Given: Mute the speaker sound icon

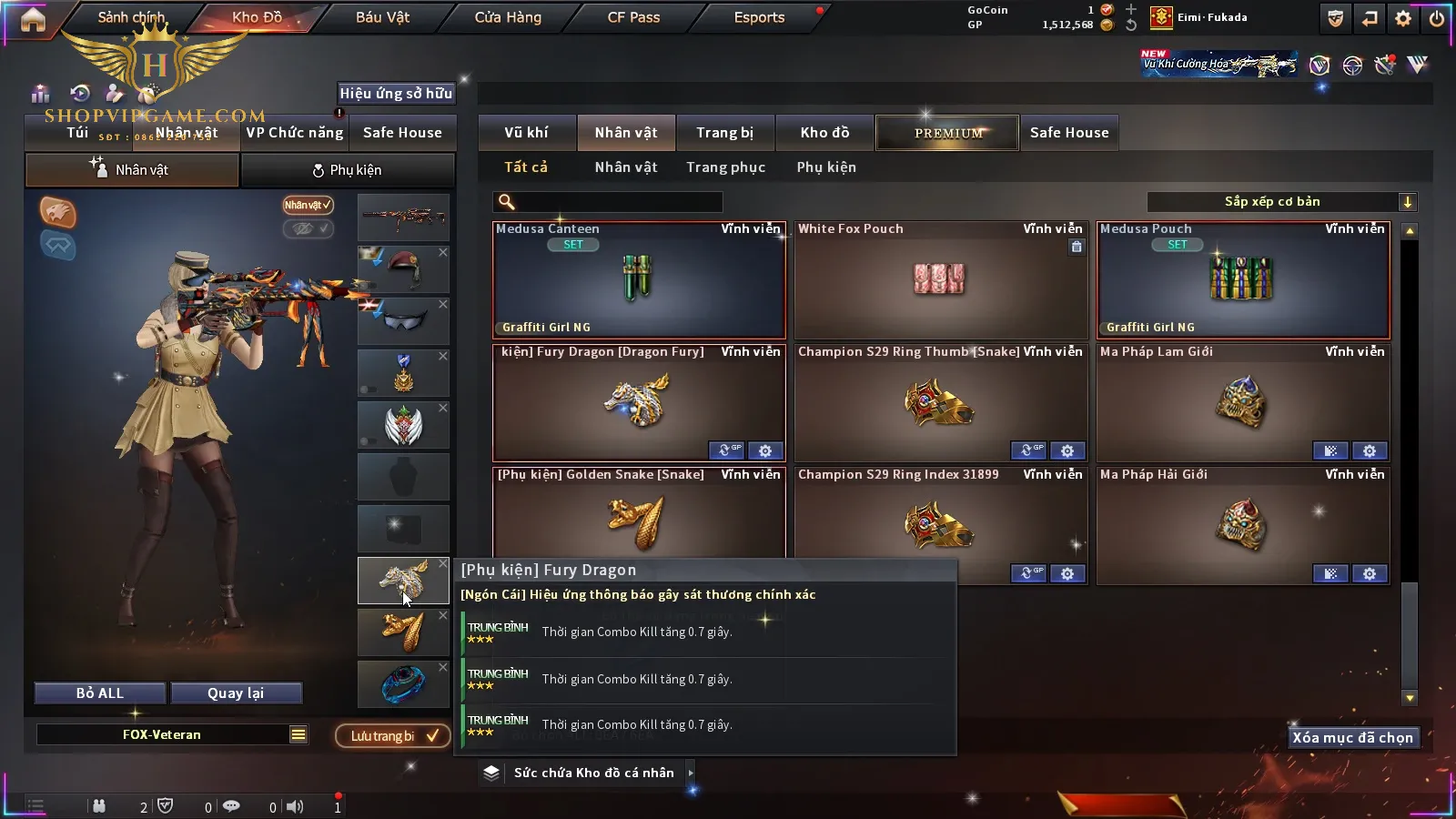Looking at the screenshot, I should [x=295, y=806].
